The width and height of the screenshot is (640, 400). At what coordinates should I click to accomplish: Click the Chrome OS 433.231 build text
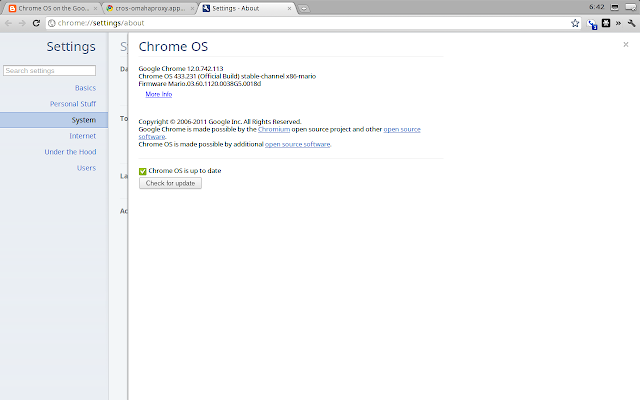[227, 76]
